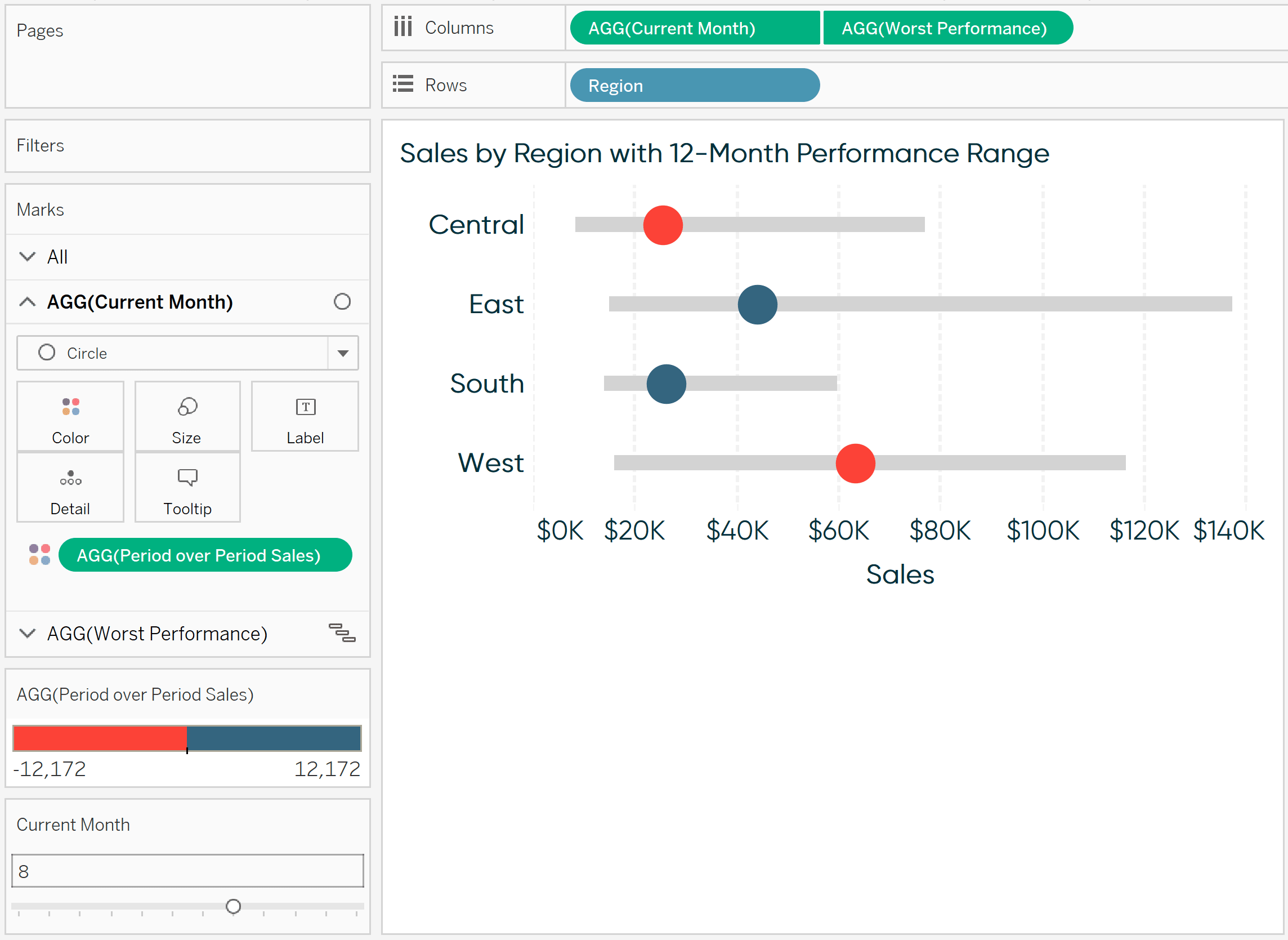Expand the AGG(Worst Performance) marks section
This screenshot has height=940, width=1288.
coord(27,632)
